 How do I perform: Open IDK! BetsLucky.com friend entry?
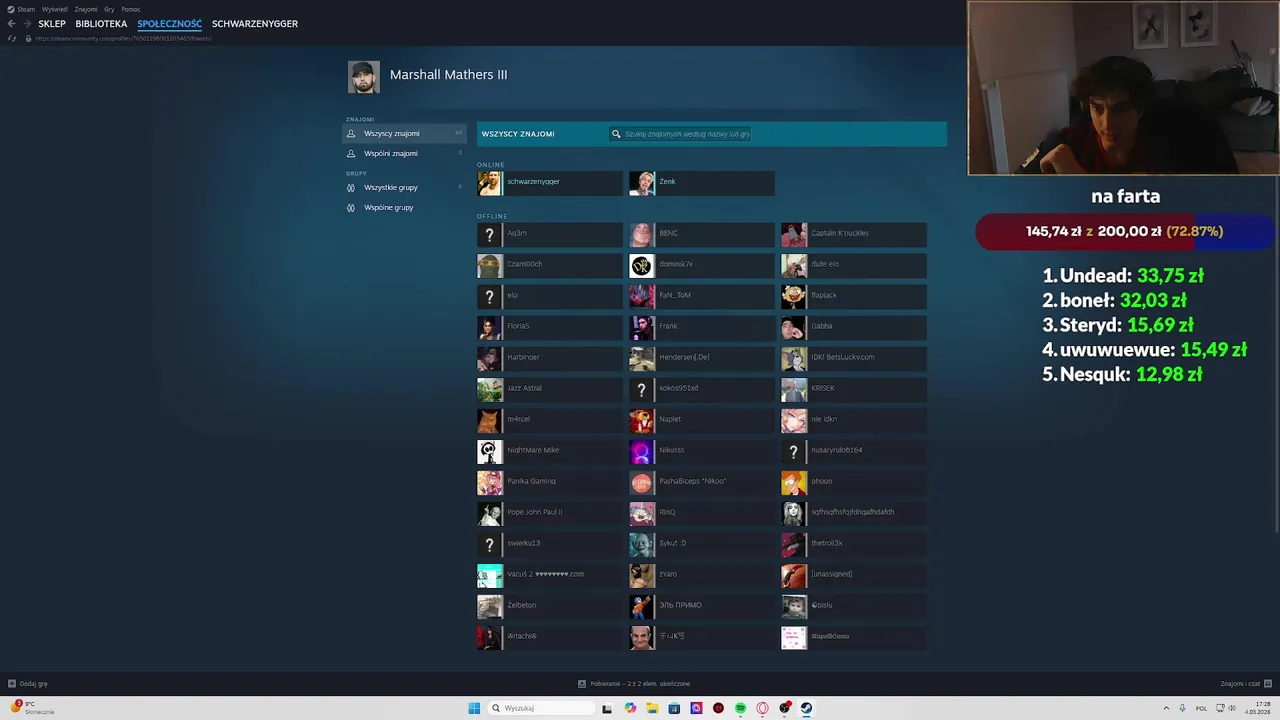(x=854, y=359)
